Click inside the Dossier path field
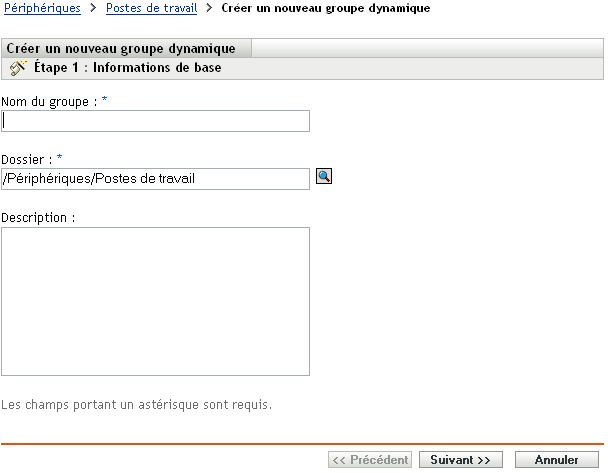This screenshot has width=608, height=473. click(156, 178)
